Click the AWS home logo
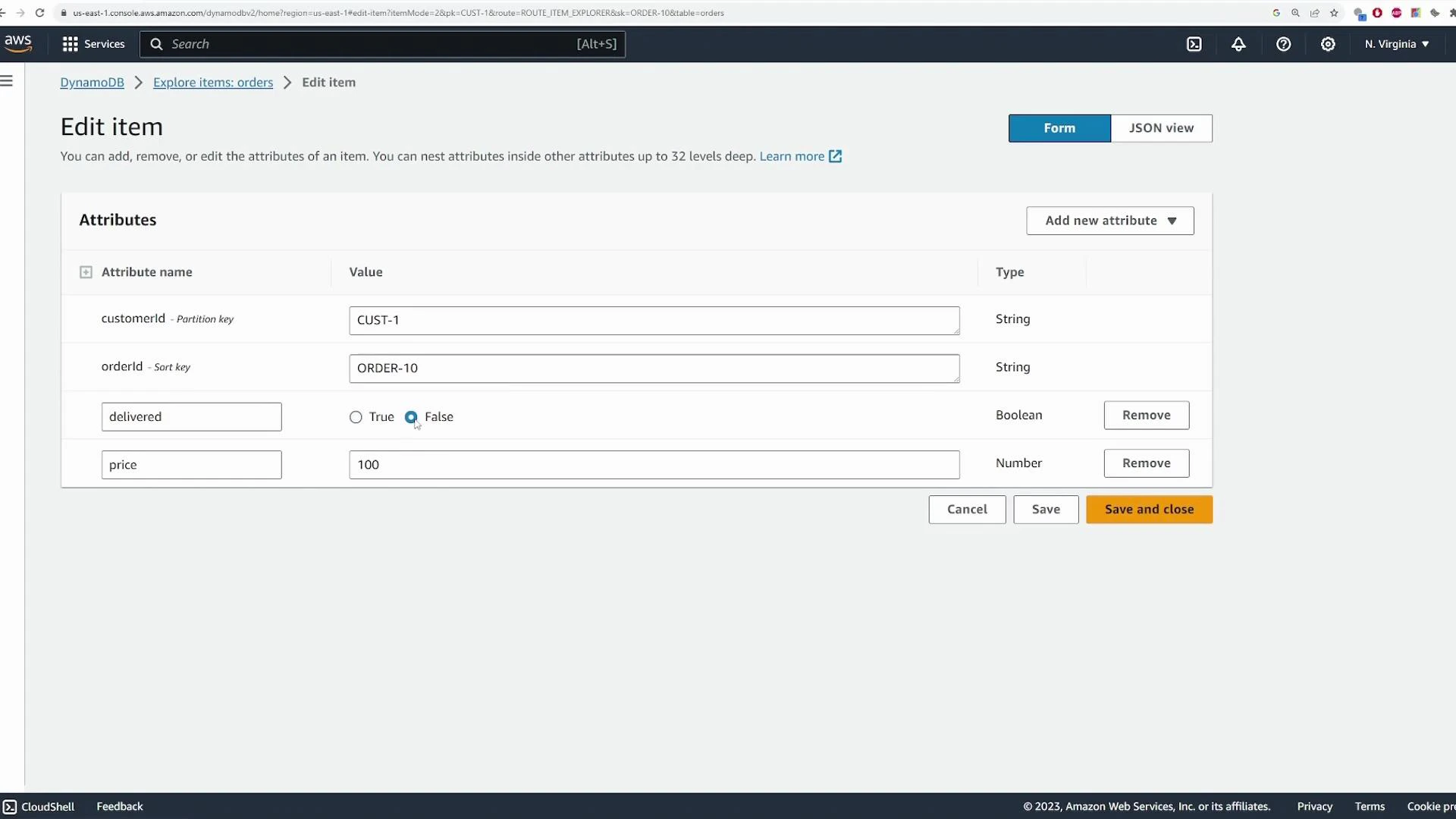 tap(18, 42)
